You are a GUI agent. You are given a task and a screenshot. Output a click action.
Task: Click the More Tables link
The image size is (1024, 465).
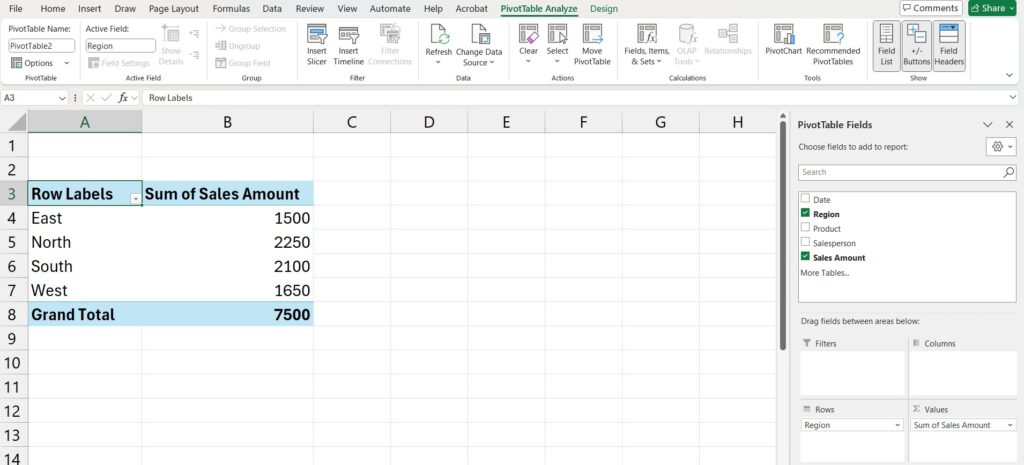[x=825, y=272]
